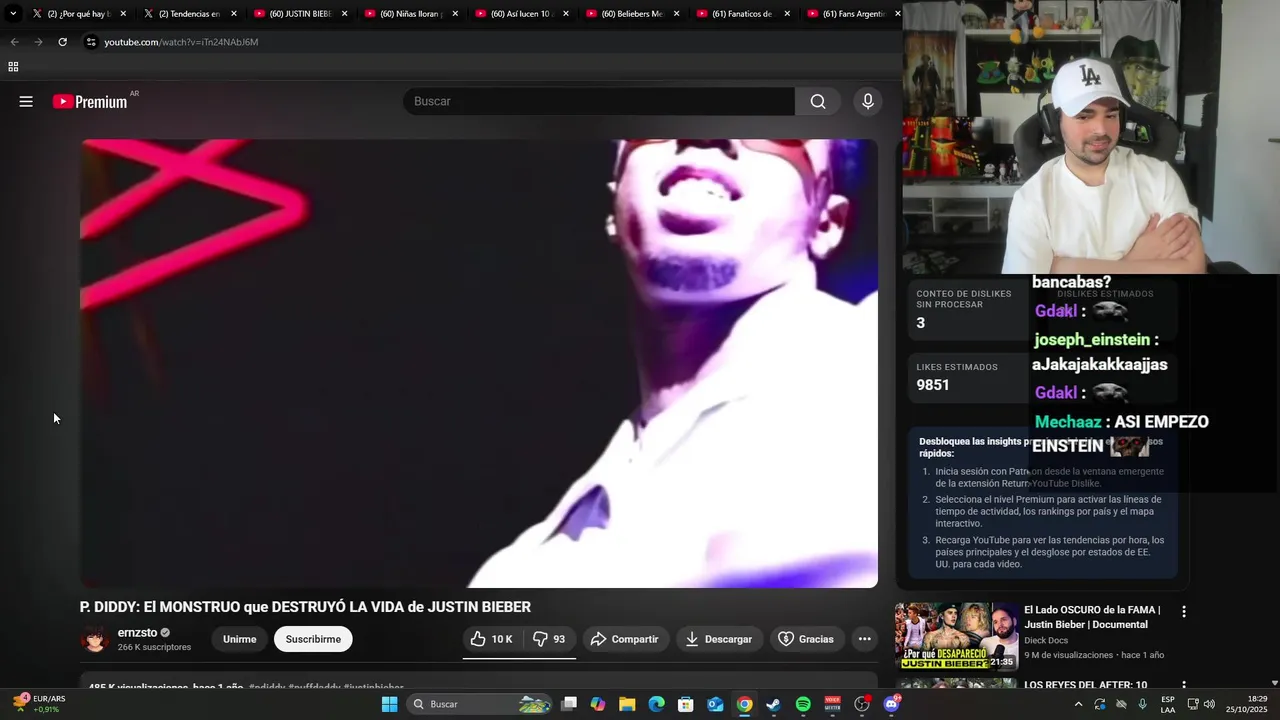The image size is (1280, 720).
Task: Open LOS REYES DEL AFTER video title
Action: click(1085, 685)
